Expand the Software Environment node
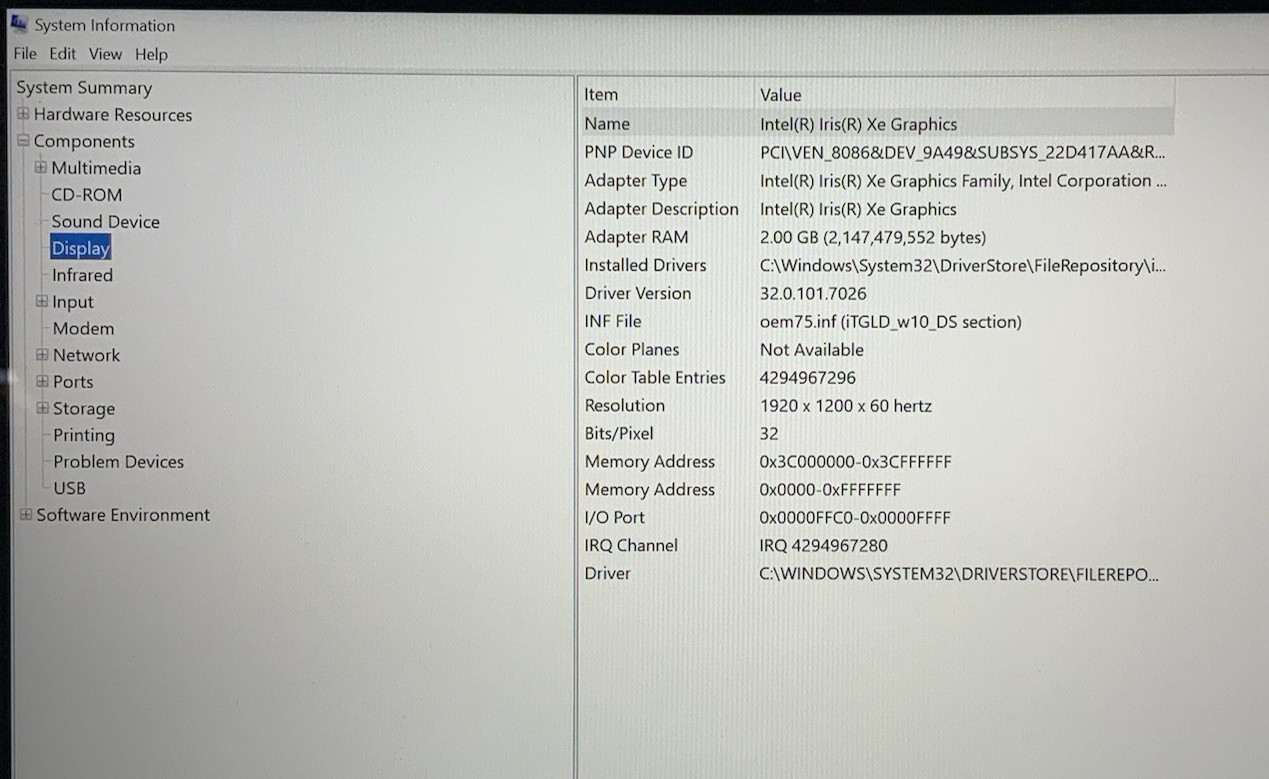1269x779 pixels. [x=26, y=515]
